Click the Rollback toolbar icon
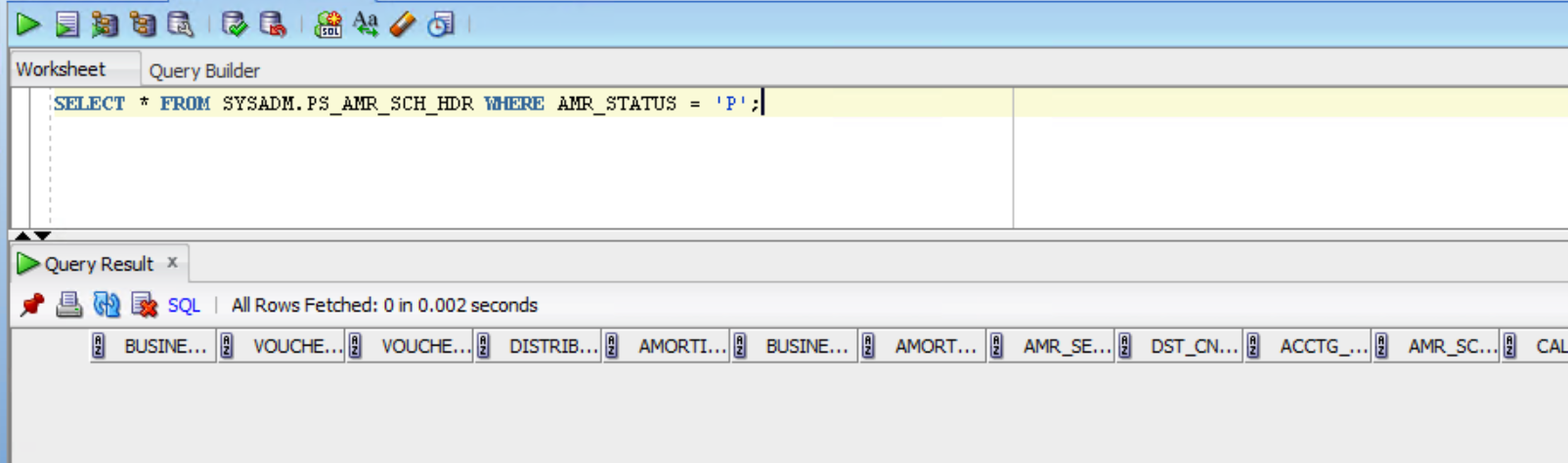This screenshot has width=1568, height=463. tap(273, 24)
